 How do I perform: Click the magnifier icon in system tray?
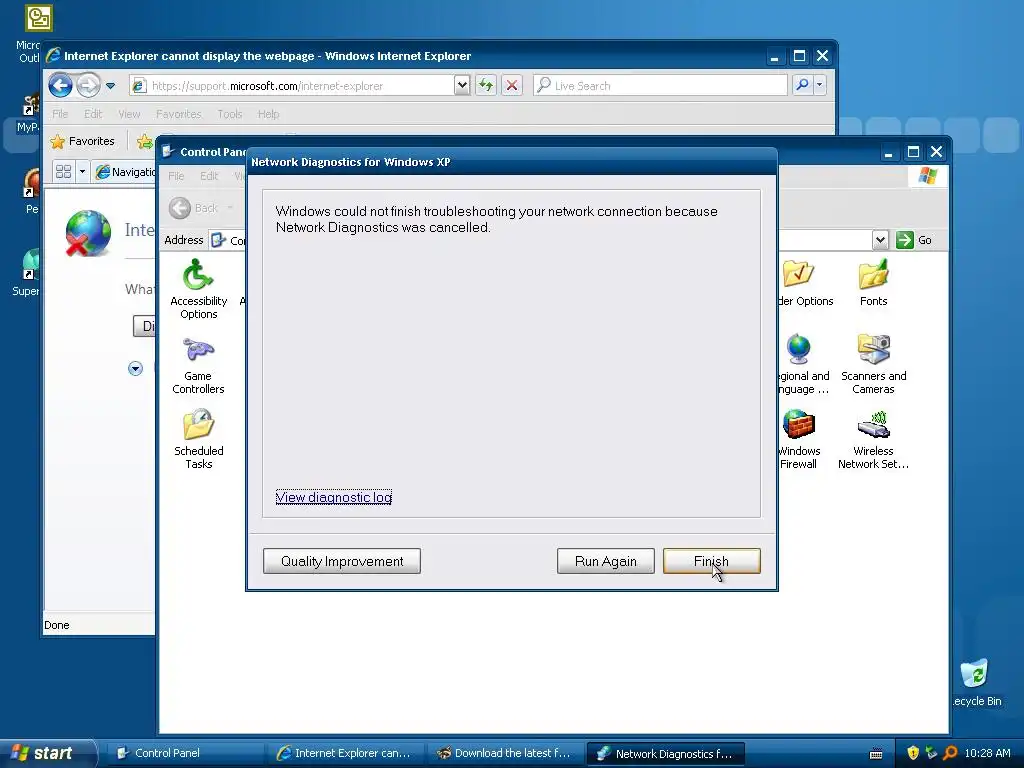(x=950, y=753)
